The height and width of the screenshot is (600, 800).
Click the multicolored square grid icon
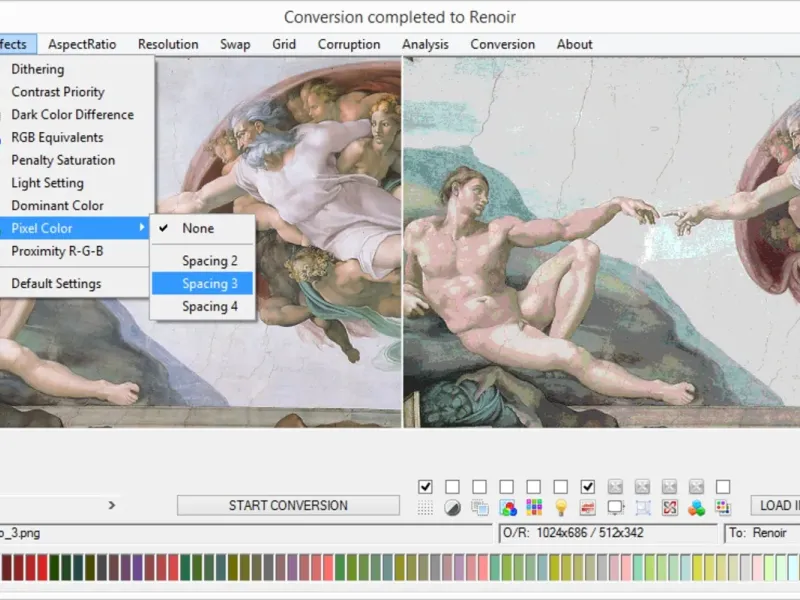534,508
